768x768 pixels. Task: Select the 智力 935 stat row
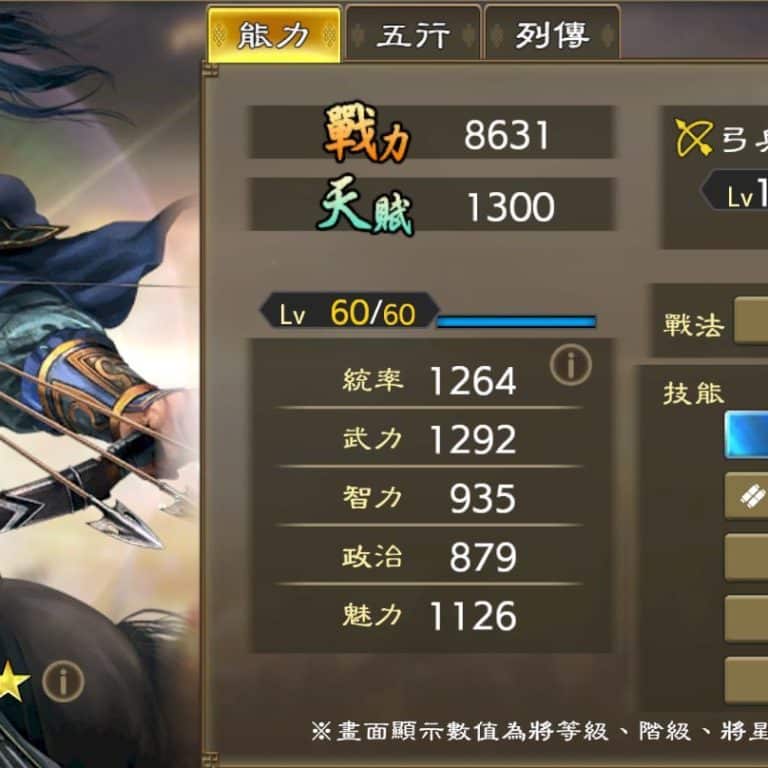pyautogui.click(x=430, y=496)
